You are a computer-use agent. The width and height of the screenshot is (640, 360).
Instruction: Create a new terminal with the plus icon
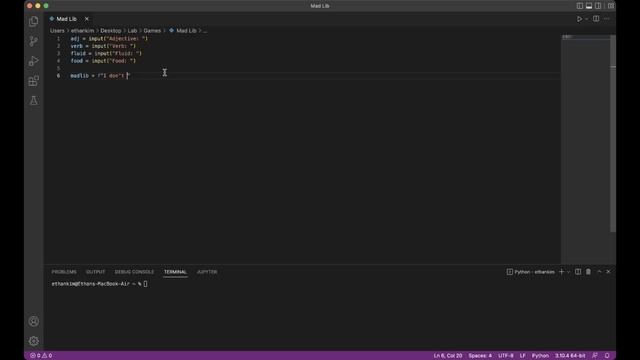click(561, 272)
